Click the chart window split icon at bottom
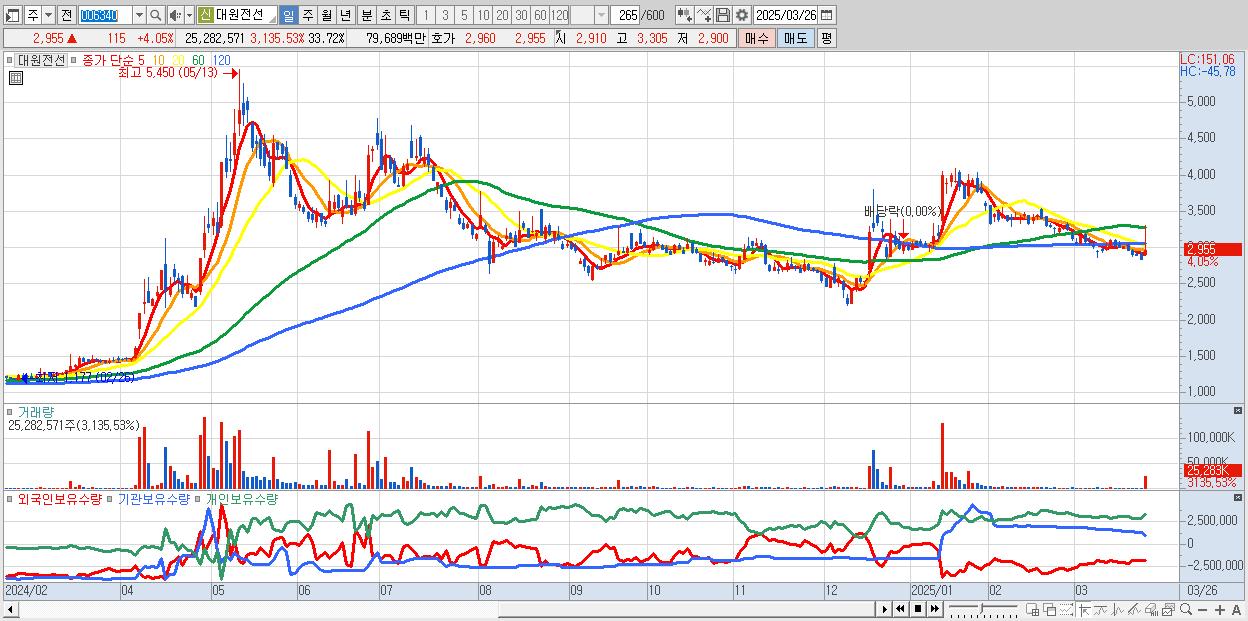This screenshot has height=621, width=1248. pyautogui.click(x=1033, y=609)
